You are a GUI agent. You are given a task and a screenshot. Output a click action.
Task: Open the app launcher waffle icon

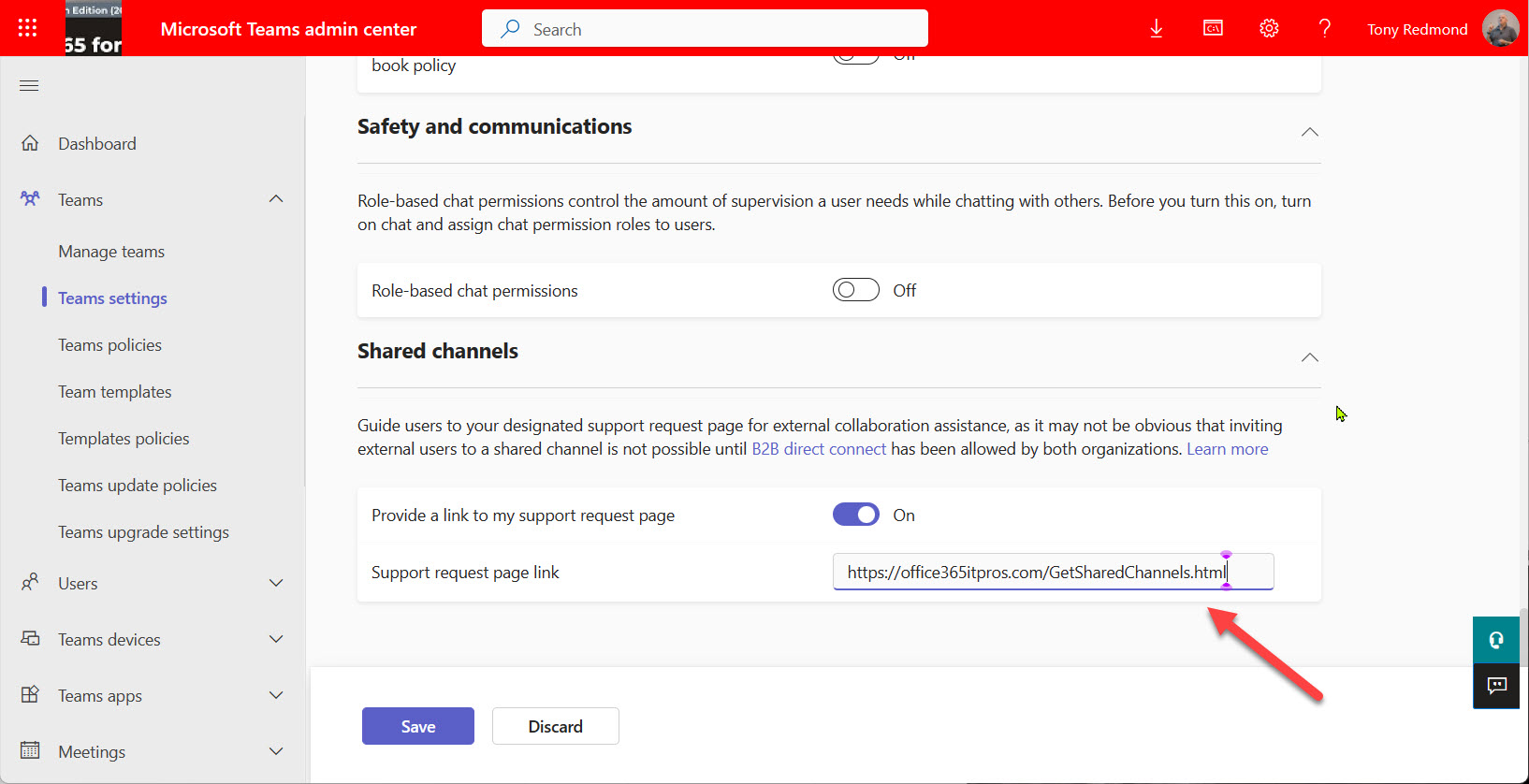tap(28, 28)
